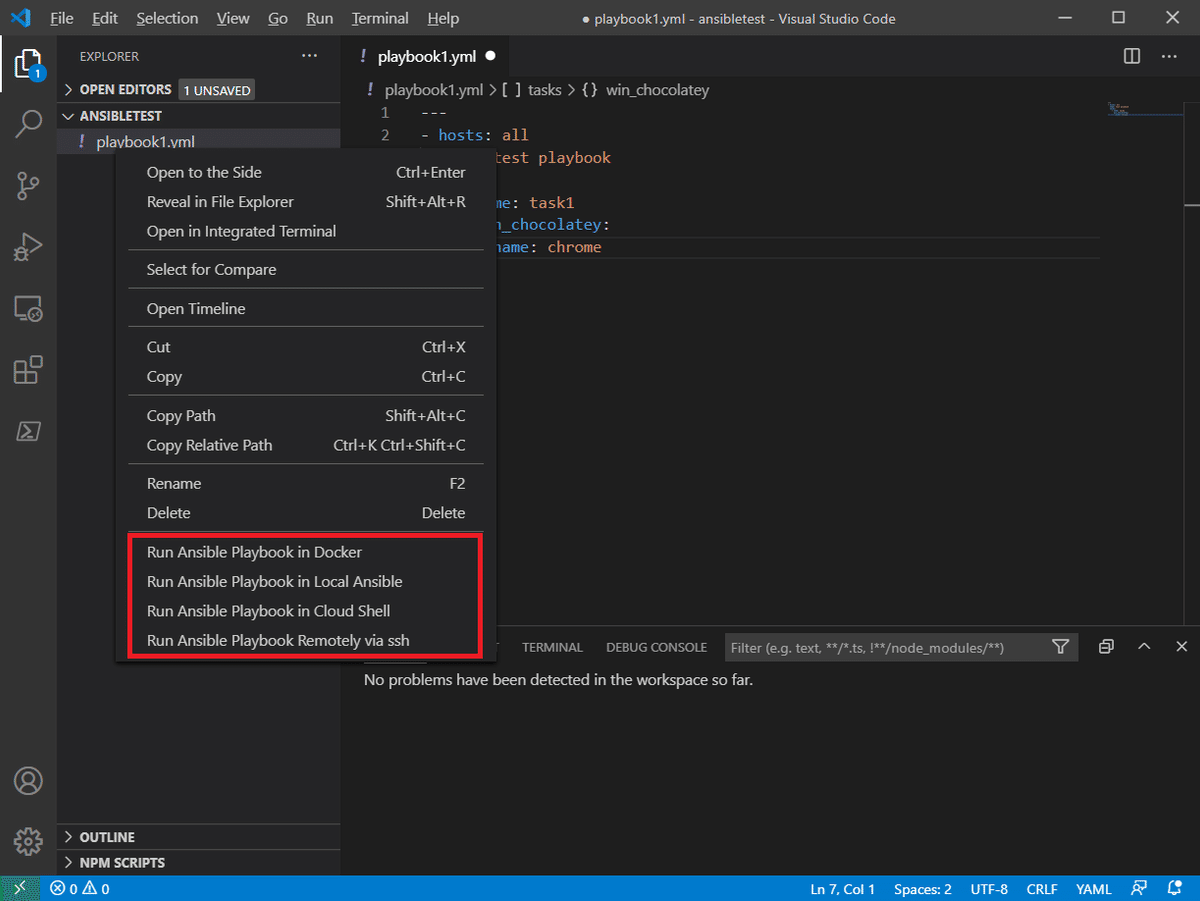Screen dimensions: 1200x901
Task: Open the Extensions view icon
Action: pos(28,370)
